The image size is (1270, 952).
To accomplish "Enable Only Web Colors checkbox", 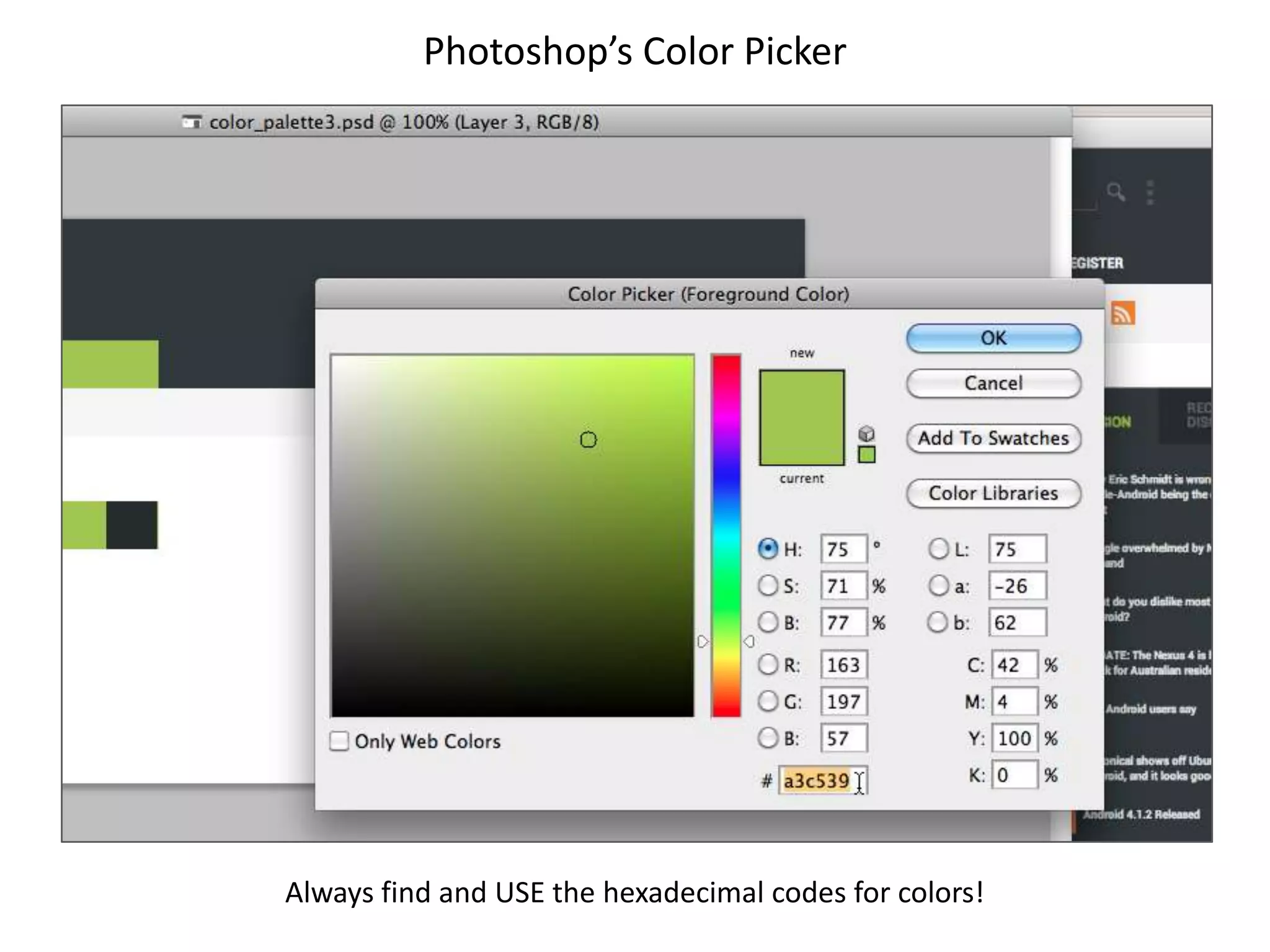I will pyautogui.click(x=339, y=741).
